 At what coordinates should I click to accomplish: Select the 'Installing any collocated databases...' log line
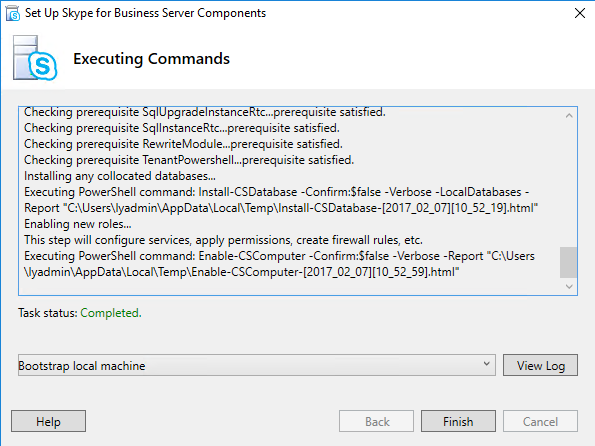[x=120, y=176]
